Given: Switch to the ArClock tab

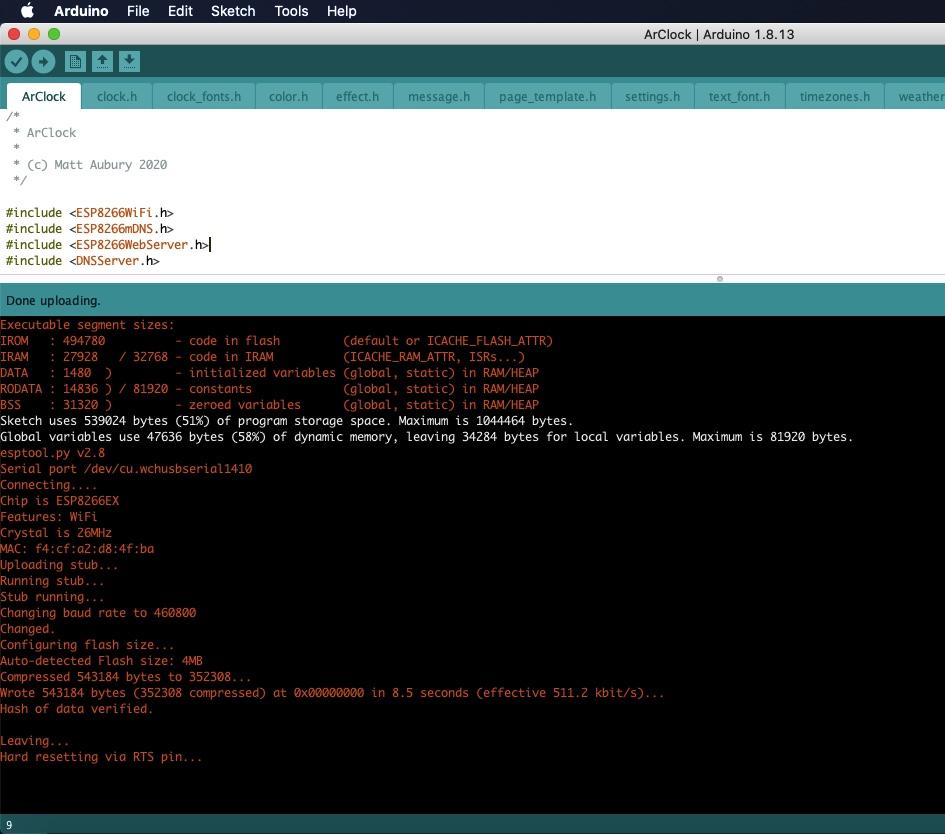Looking at the screenshot, I should pyautogui.click(x=43, y=96).
